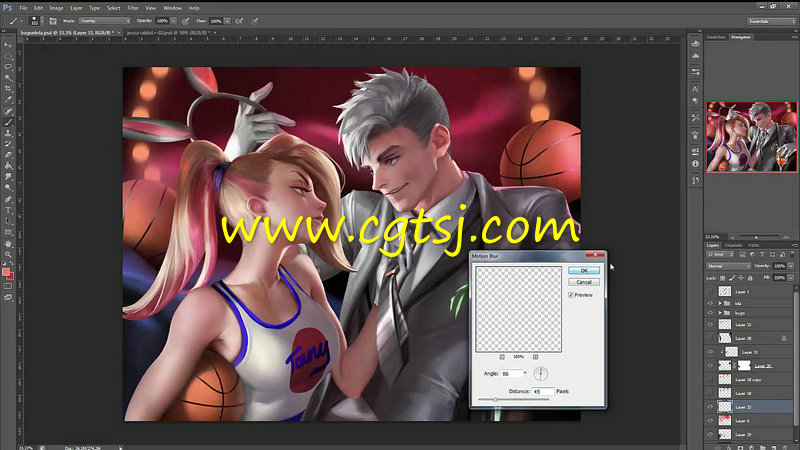This screenshot has width=800, height=450.
Task: Select the Hand tool
Action: click(8, 243)
